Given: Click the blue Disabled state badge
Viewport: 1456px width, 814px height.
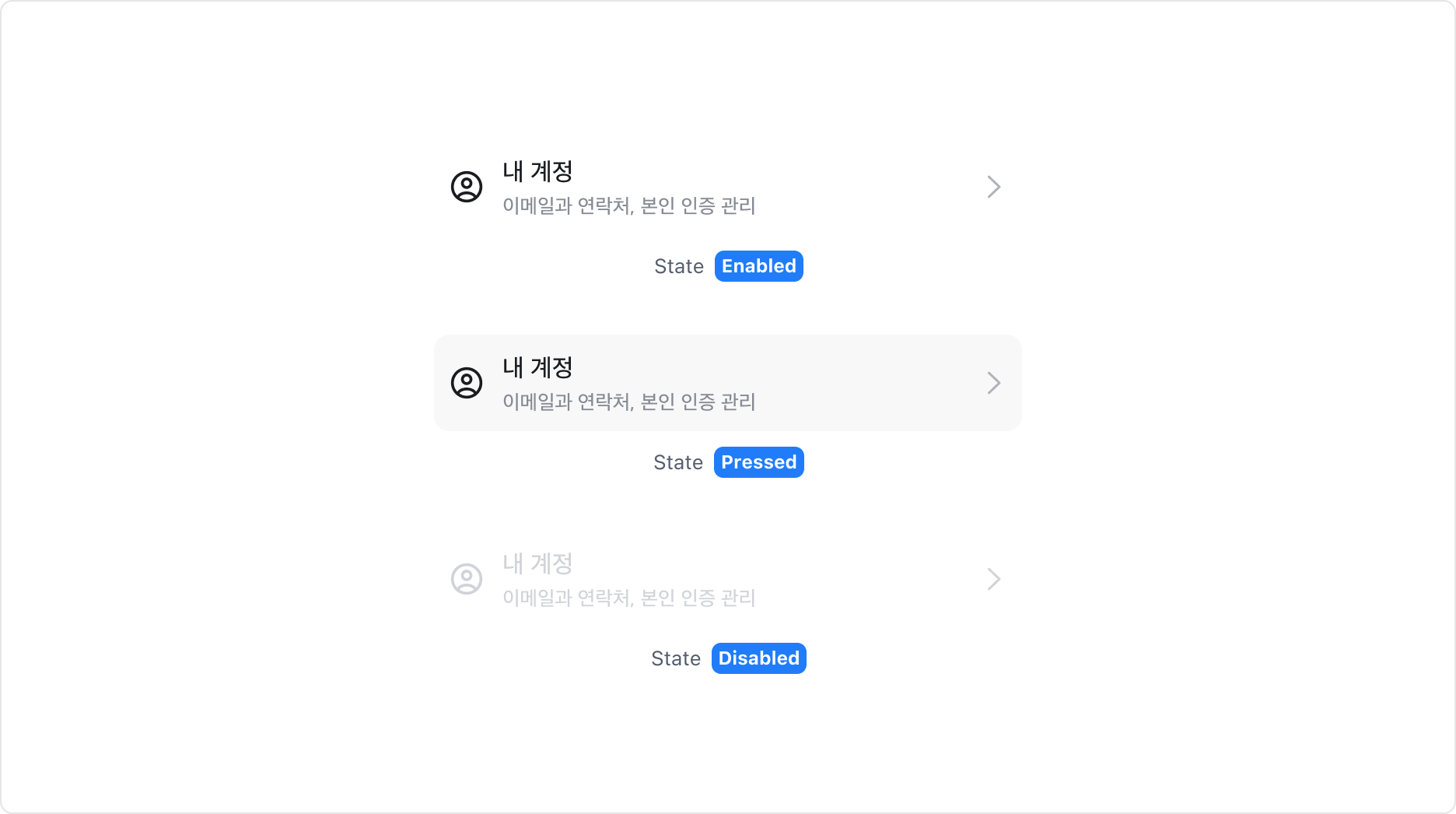Looking at the screenshot, I should [758, 658].
